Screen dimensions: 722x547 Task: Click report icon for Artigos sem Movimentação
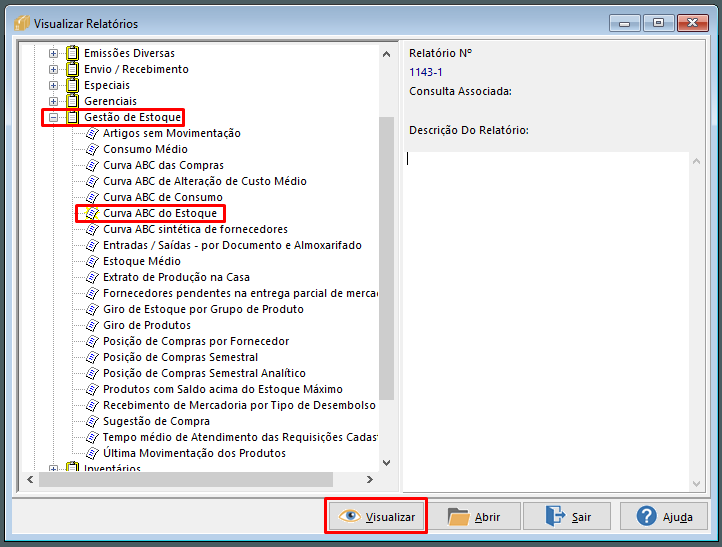pos(93,134)
